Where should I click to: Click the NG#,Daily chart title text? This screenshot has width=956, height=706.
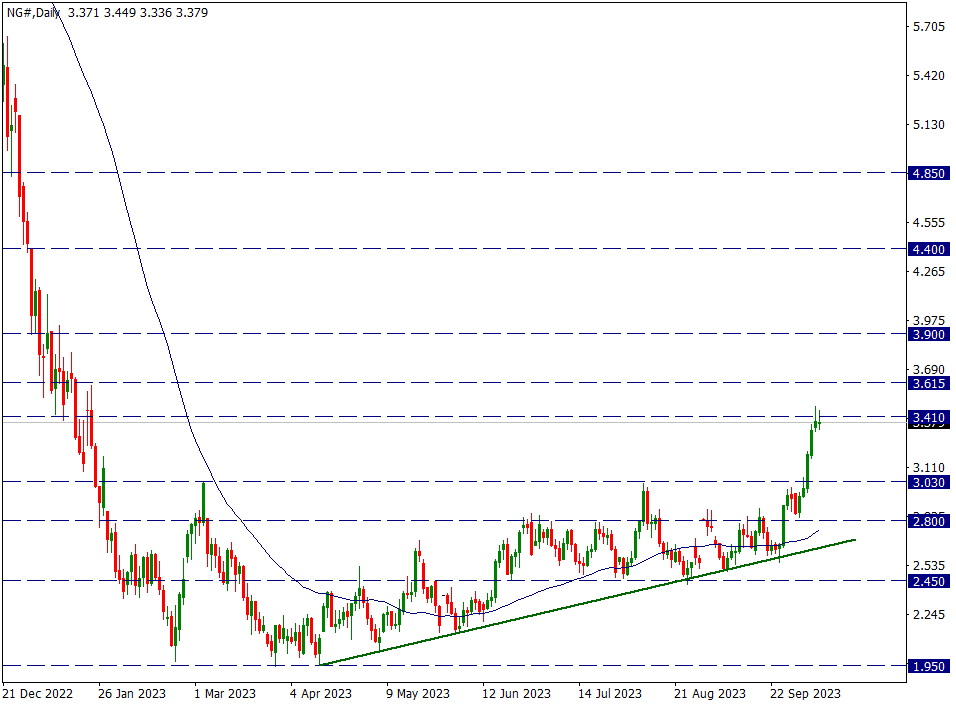tap(34, 13)
